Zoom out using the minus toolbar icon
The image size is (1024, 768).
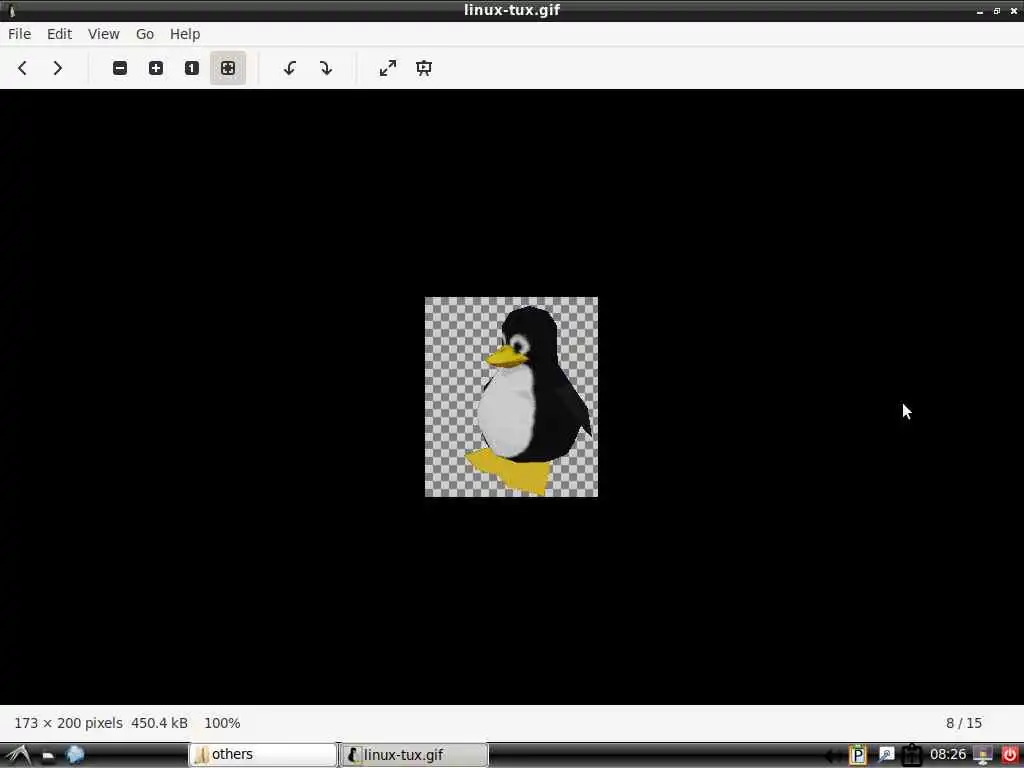click(120, 68)
